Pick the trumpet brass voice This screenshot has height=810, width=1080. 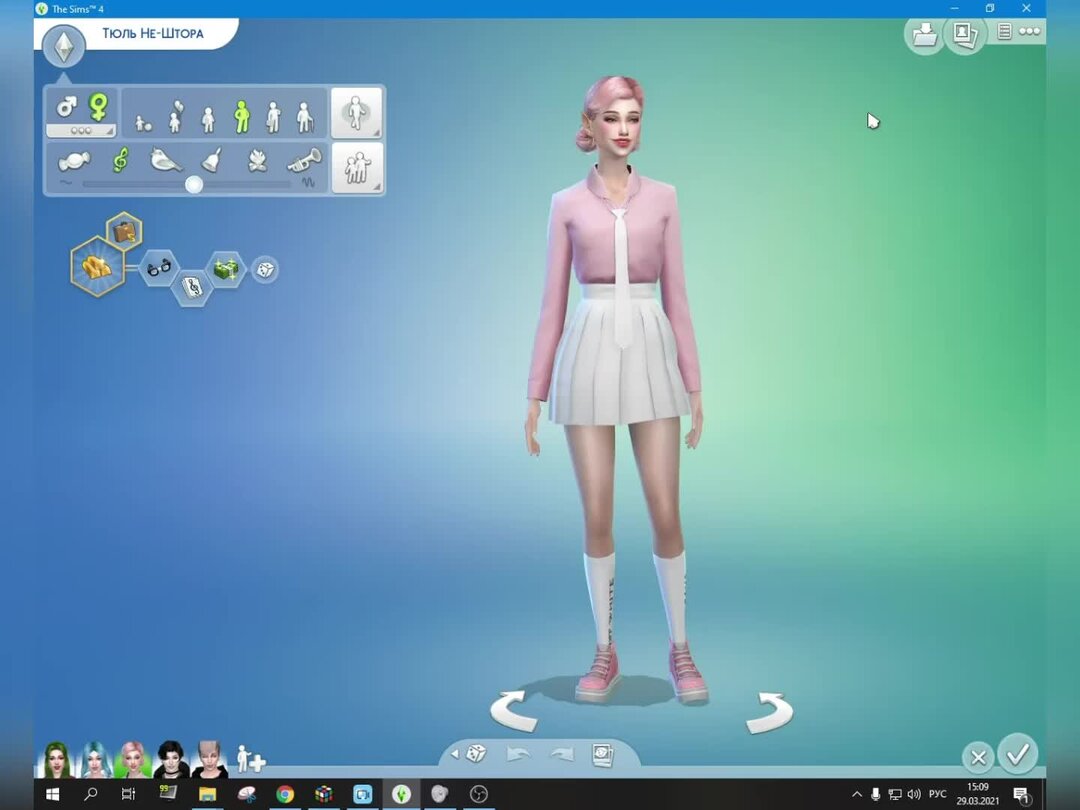(304, 160)
